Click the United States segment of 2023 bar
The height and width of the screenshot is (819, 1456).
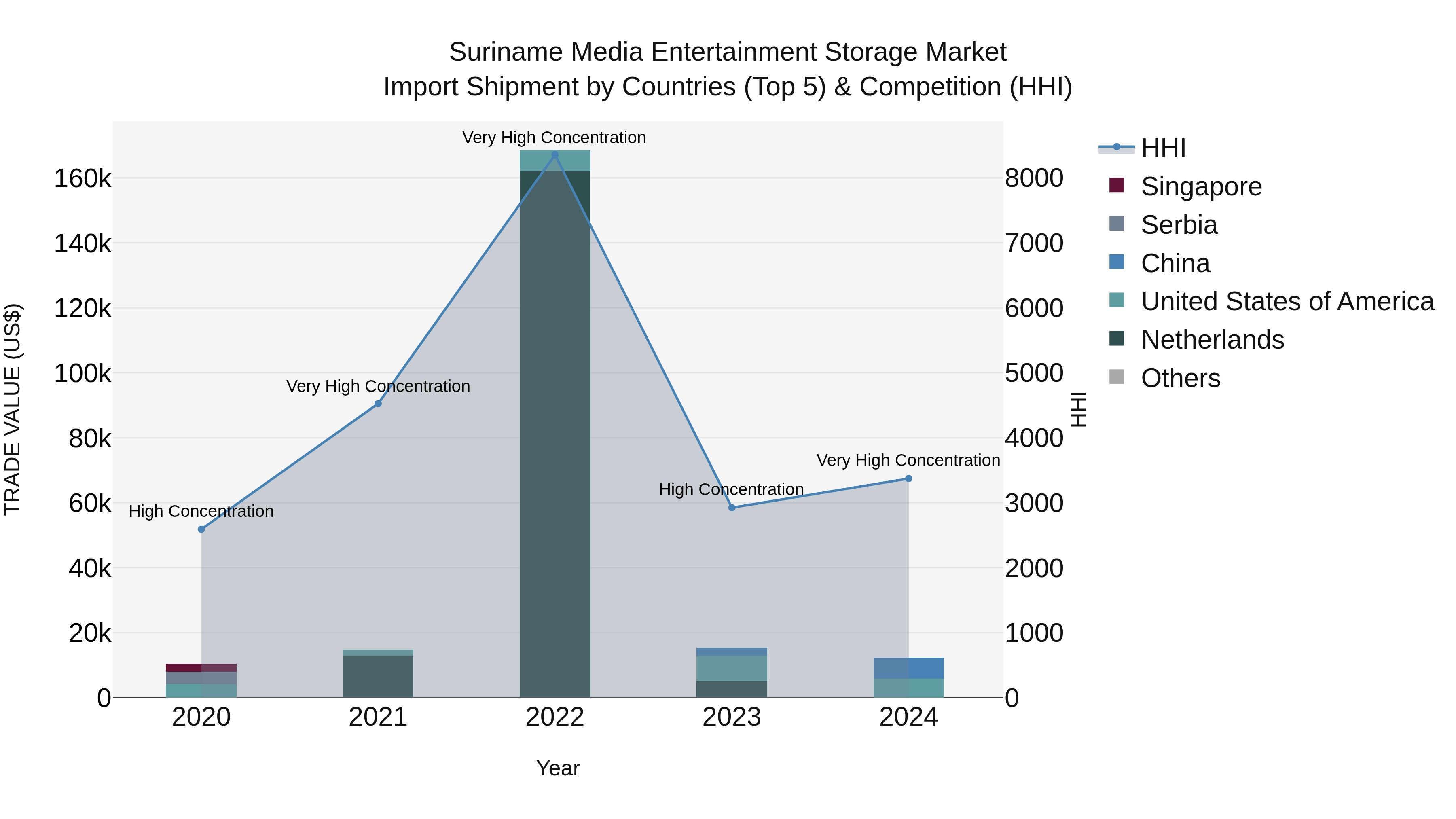tap(732, 668)
